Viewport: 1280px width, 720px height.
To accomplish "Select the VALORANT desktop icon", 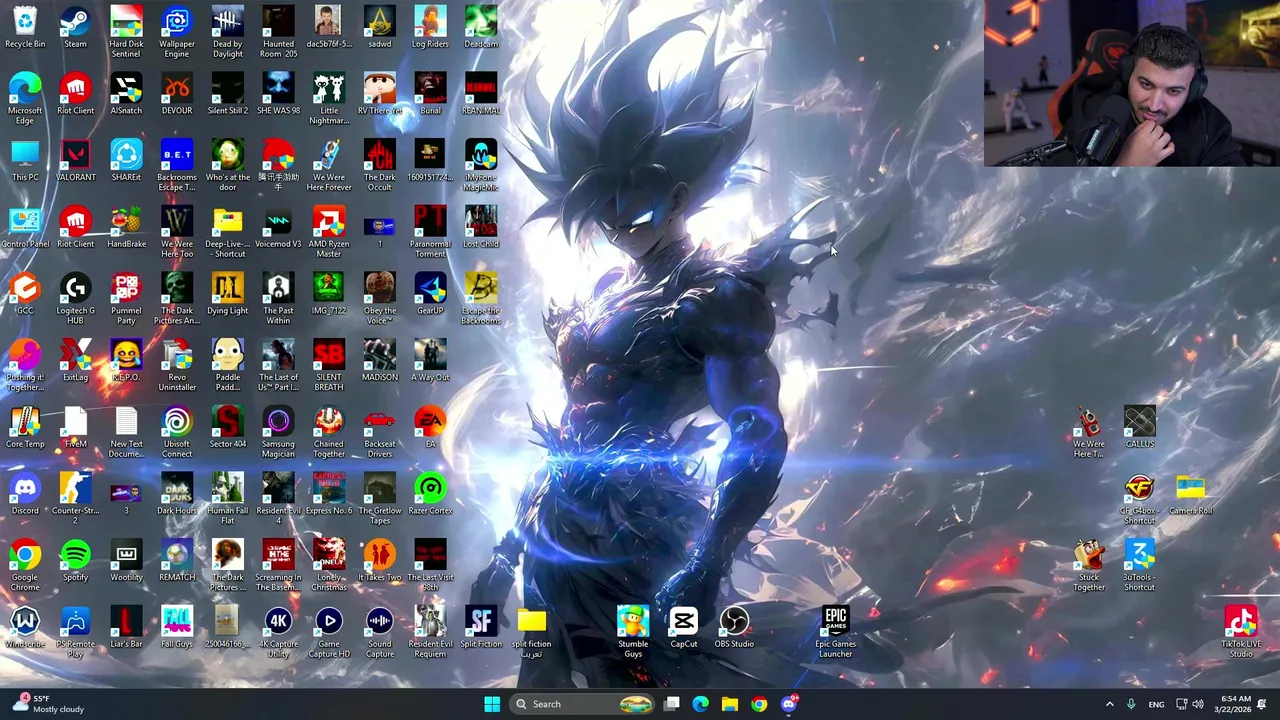I will click(x=75, y=161).
